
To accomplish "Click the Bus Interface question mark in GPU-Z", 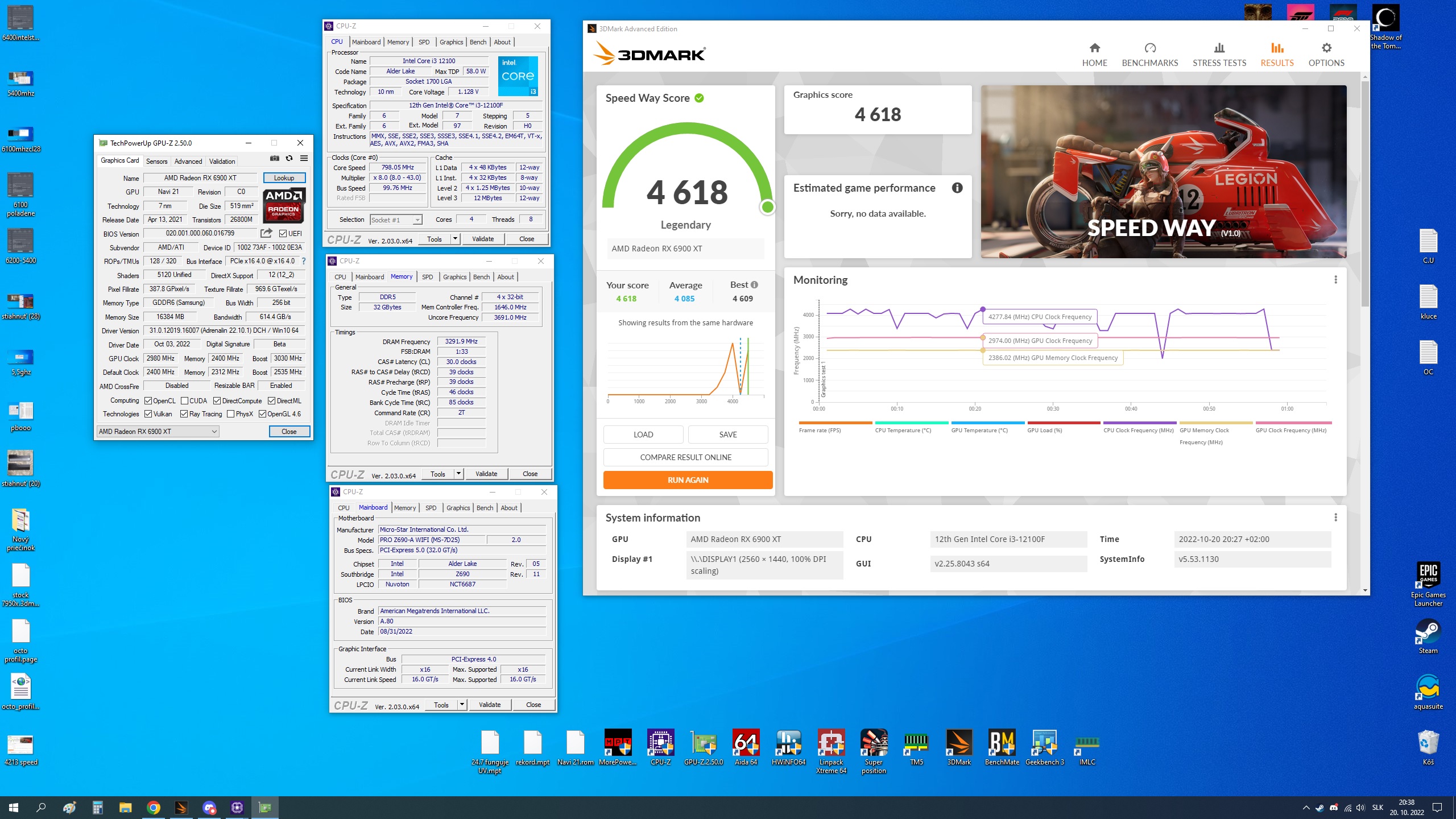I will pyautogui.click(x=304, y=262).
